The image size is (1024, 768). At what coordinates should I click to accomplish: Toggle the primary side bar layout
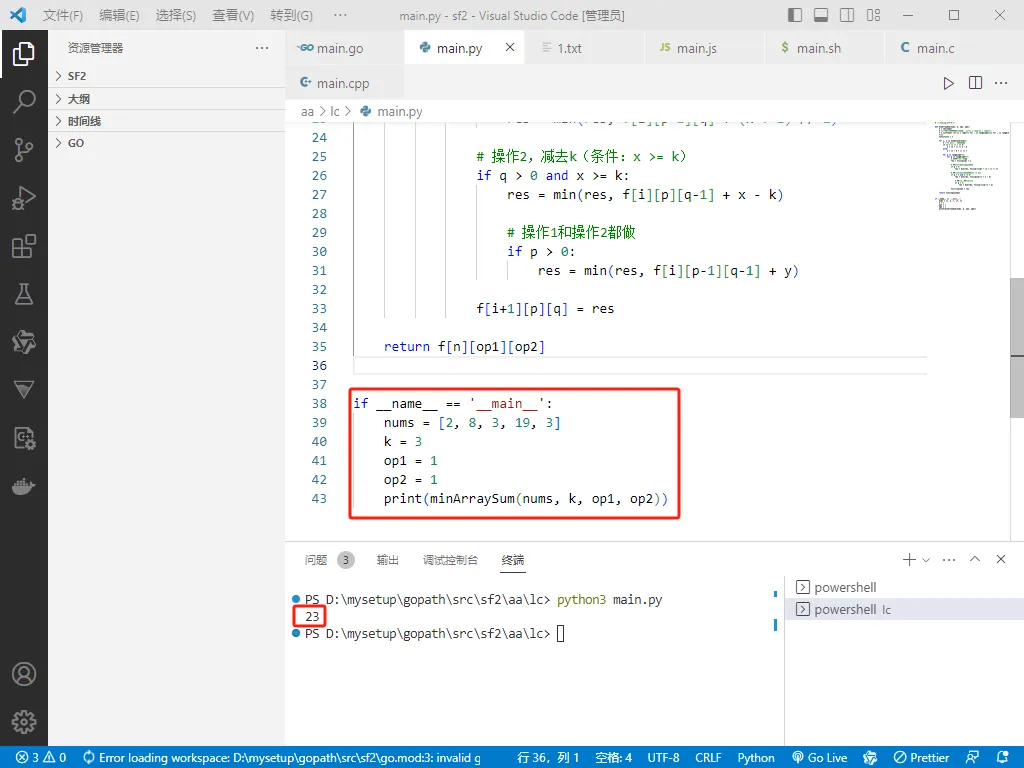[x=795, y=15]
